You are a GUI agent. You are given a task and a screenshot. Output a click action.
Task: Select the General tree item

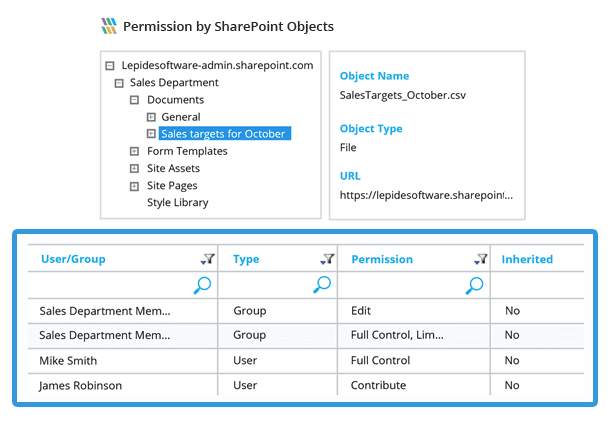181,117
